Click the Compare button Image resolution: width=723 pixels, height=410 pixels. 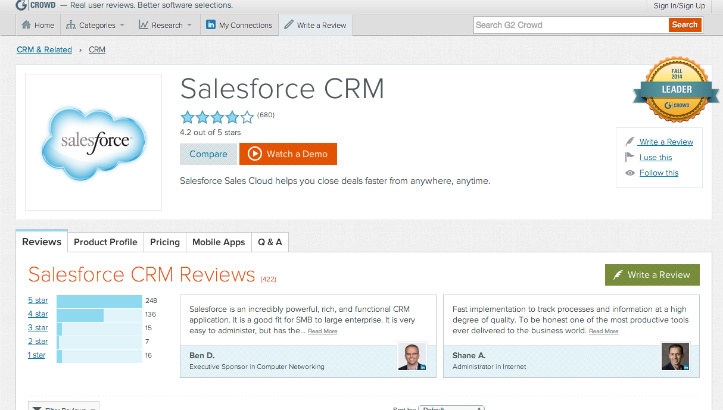tap(208, 154)
